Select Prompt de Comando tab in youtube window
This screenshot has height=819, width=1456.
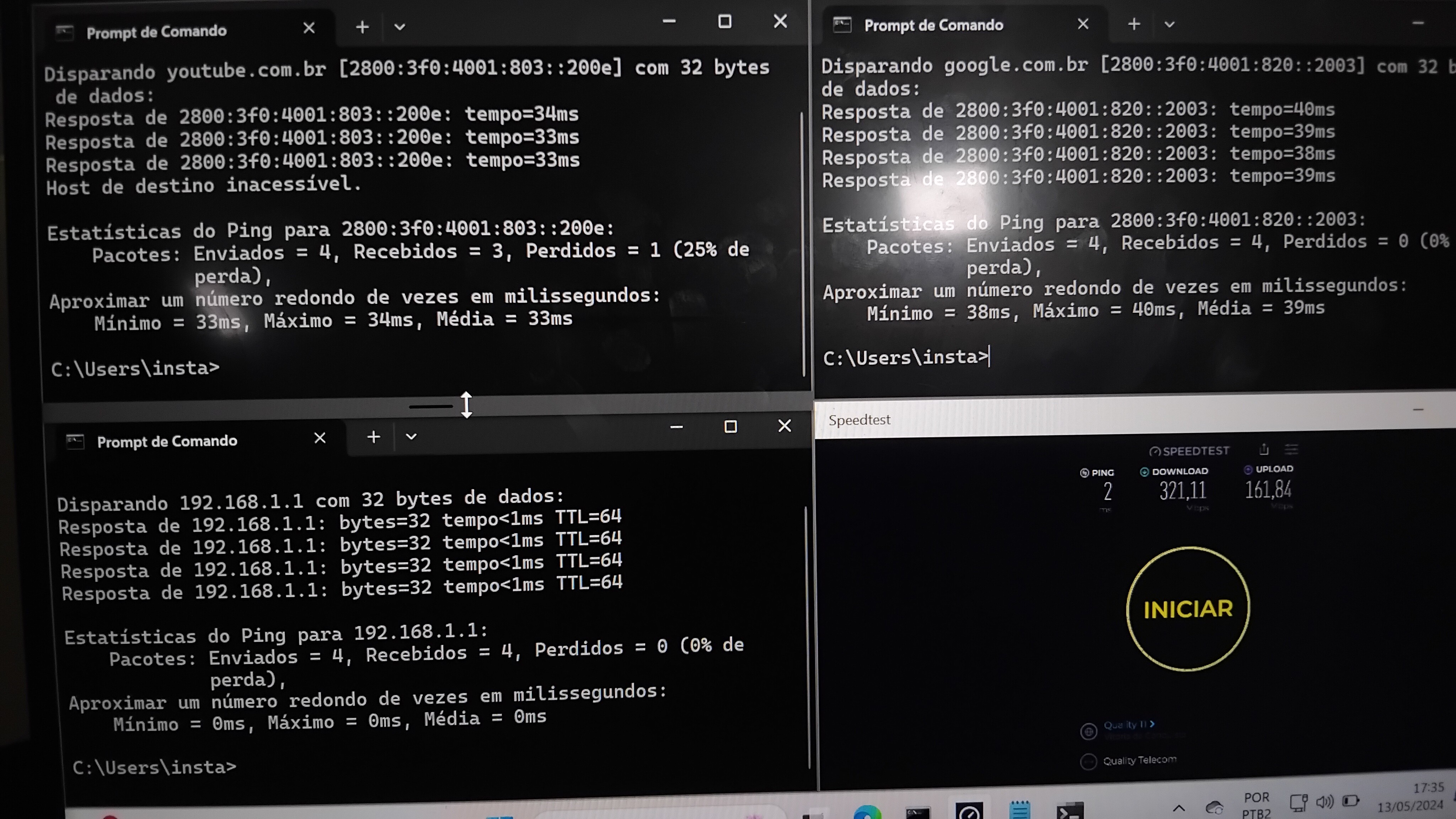click(x=156, y=32)
